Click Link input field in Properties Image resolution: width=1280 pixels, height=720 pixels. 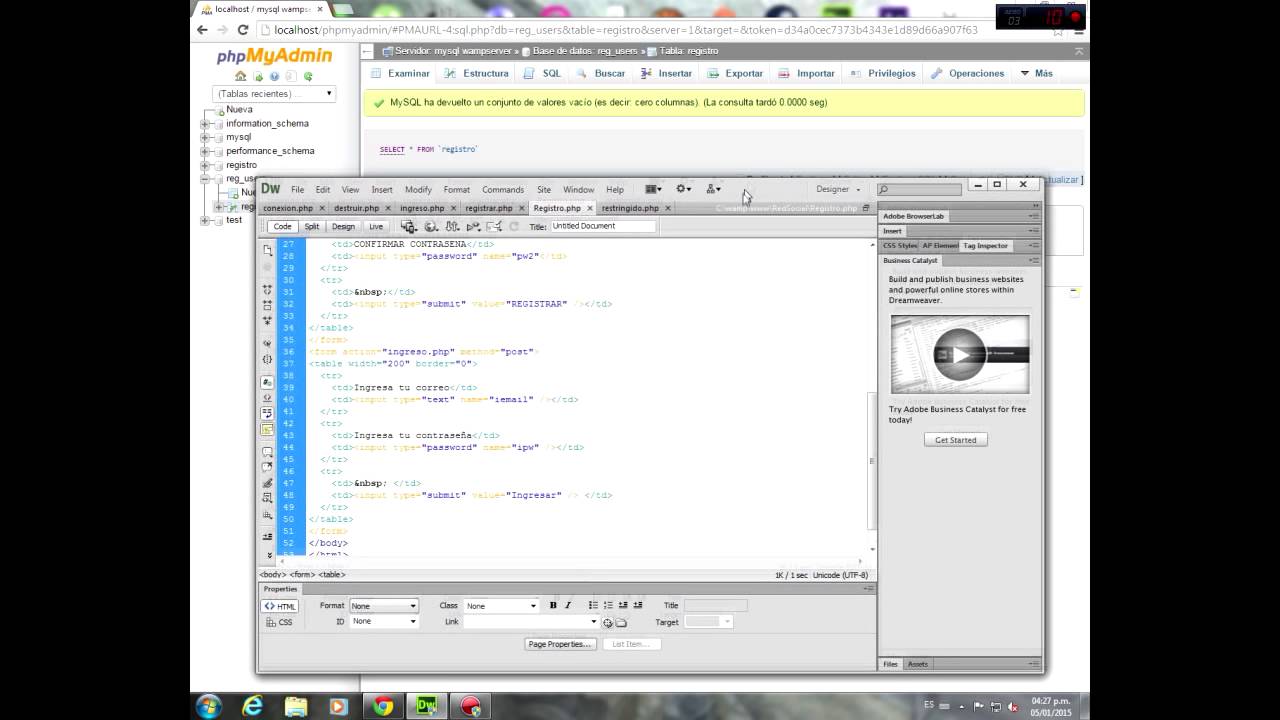click(x=530, y=622)
